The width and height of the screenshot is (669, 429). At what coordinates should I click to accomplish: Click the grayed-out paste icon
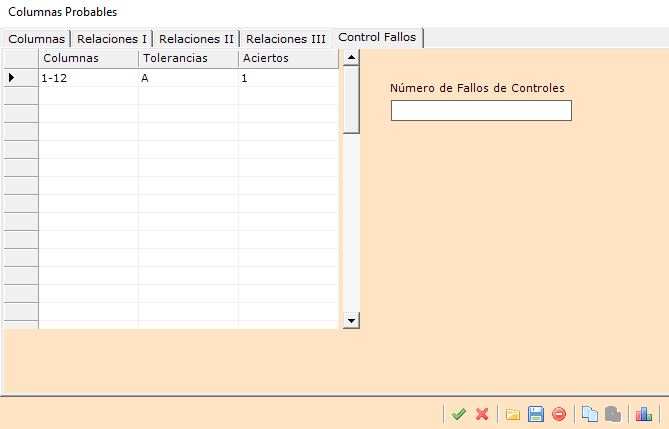(613, 414)
